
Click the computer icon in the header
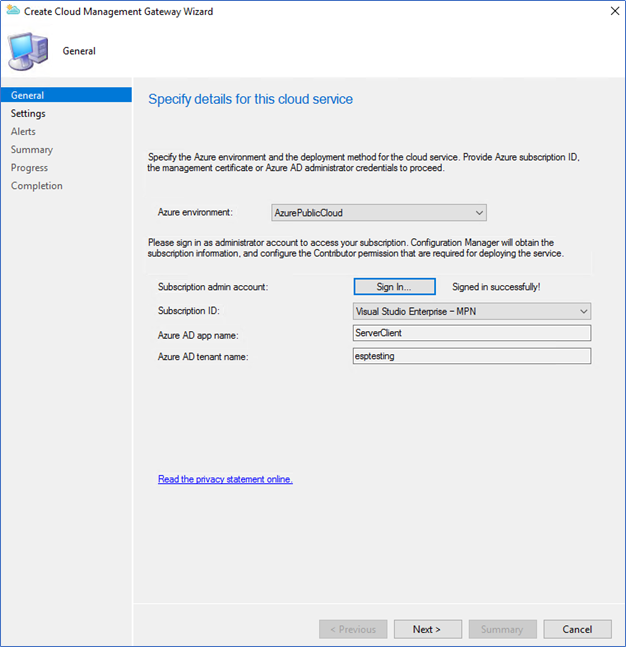(28, 51)
